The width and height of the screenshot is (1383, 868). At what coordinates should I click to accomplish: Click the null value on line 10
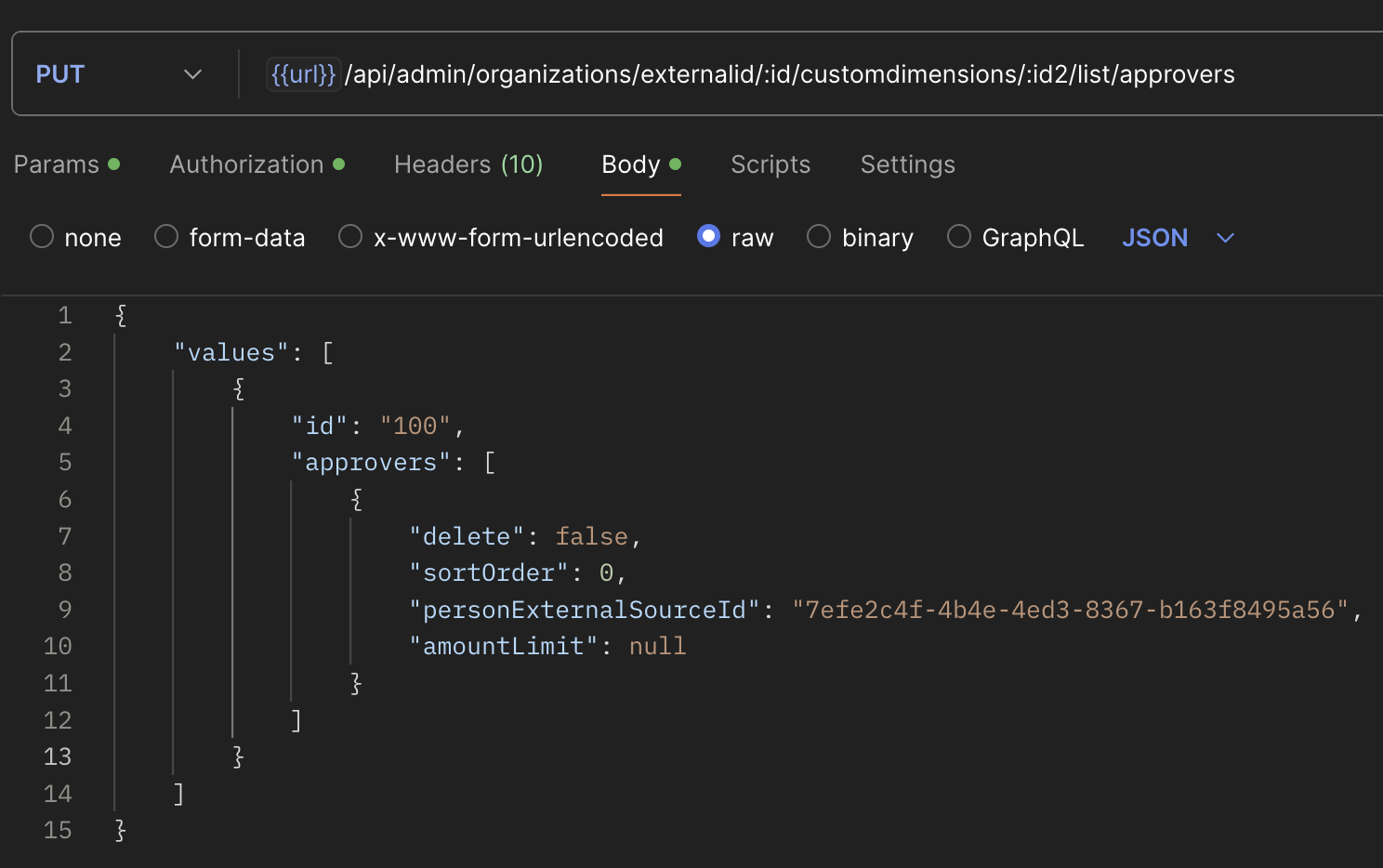(657, 646)
